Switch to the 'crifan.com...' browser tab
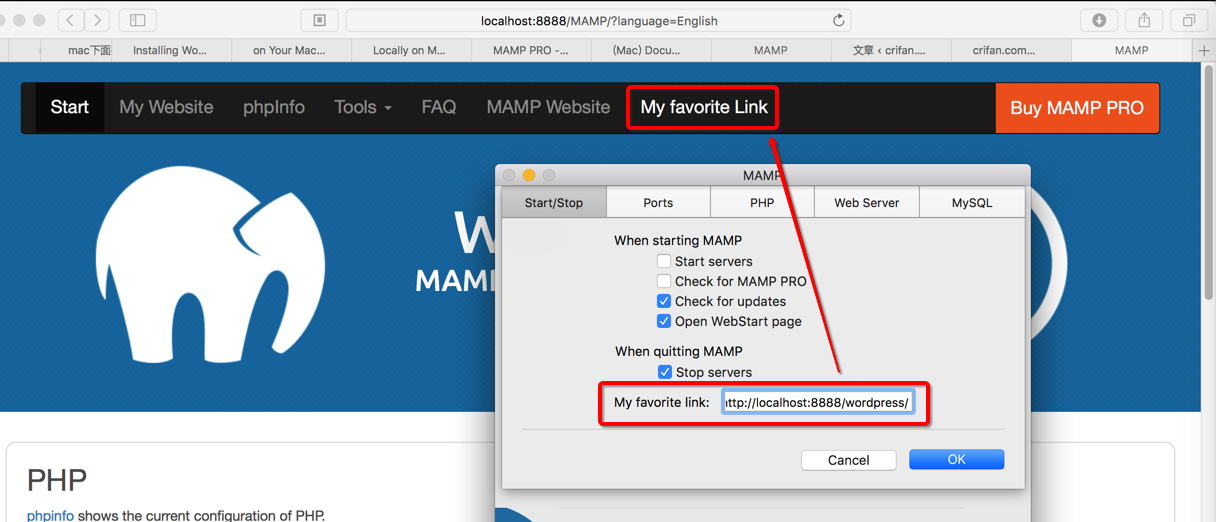Viewport: 1216px width, 522px height. coord(1011,50)
